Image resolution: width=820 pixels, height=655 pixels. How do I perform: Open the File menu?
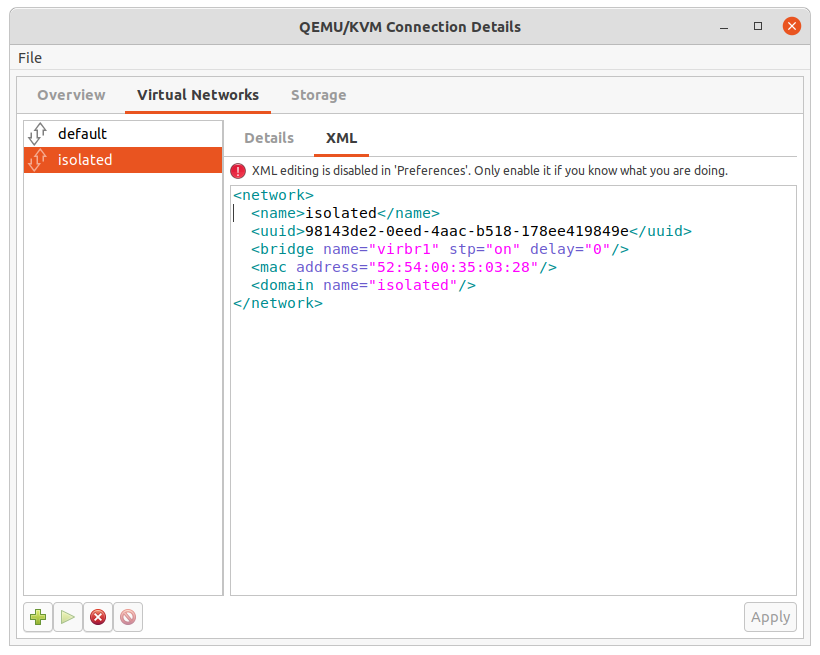pos(30,58)
